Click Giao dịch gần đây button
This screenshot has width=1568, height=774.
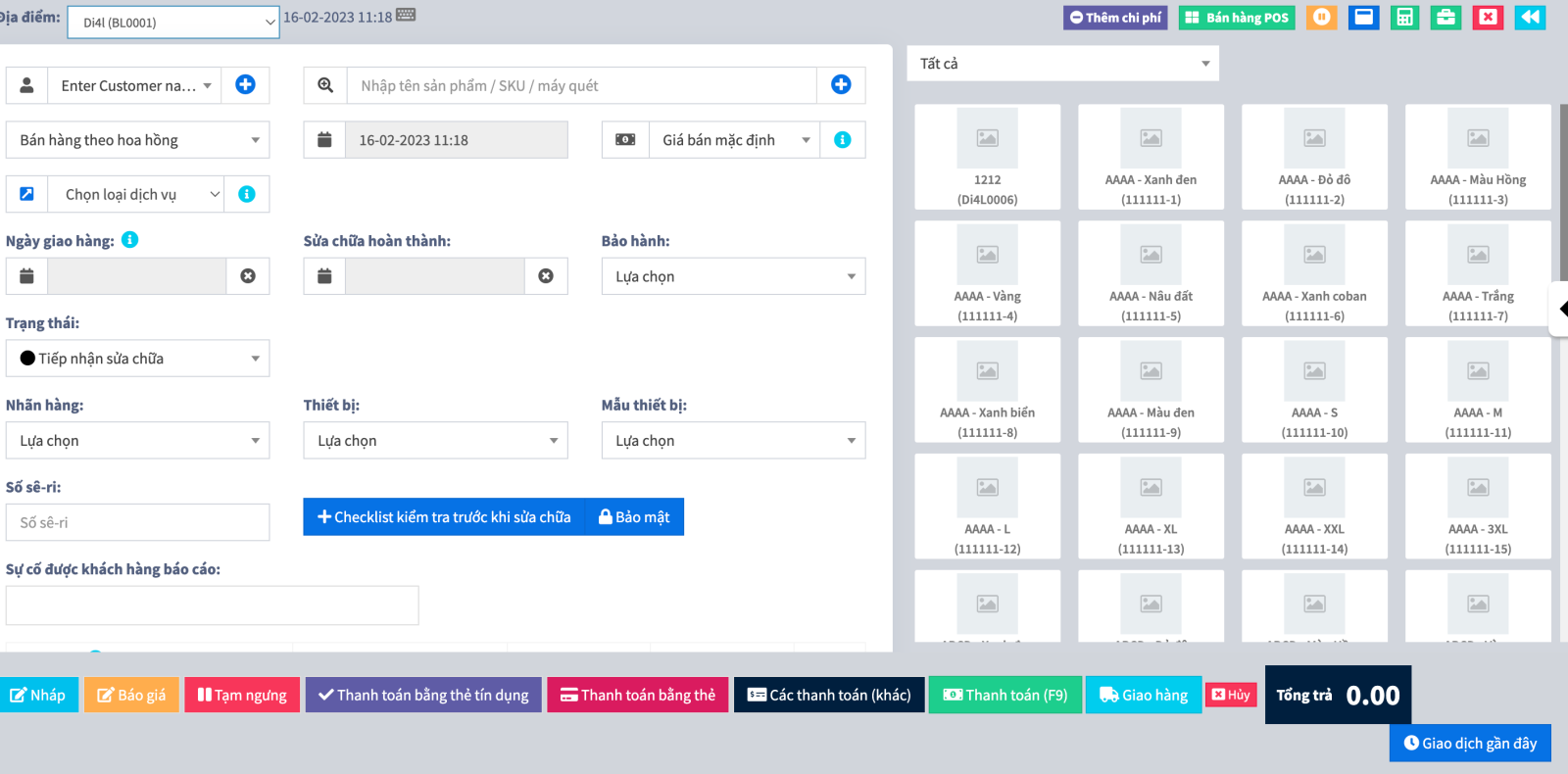pos(1470,743)
